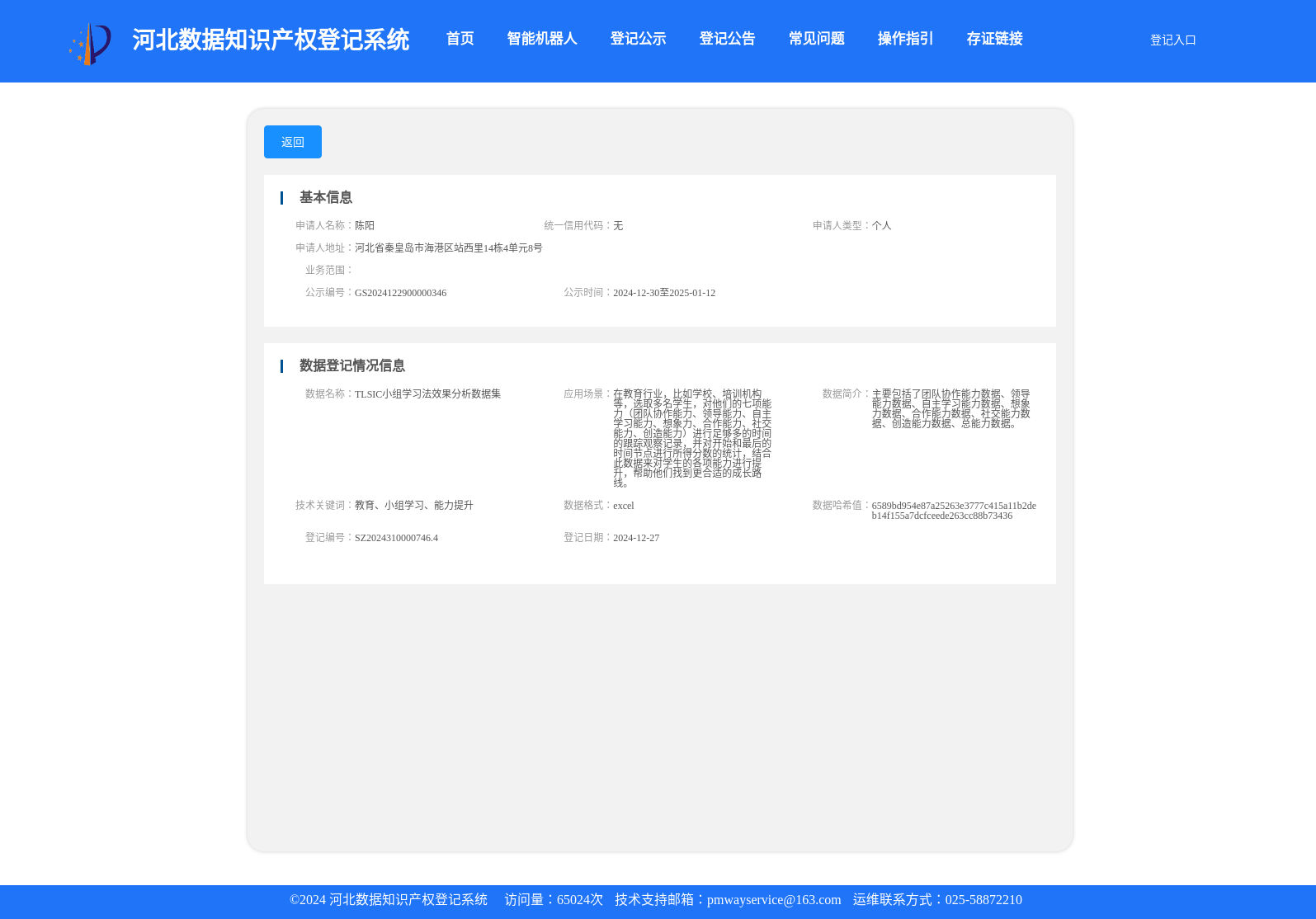1316x919 pixels.
Task: Click the site title 河北数据知识产权登记系统
Action: coord(271,40)
